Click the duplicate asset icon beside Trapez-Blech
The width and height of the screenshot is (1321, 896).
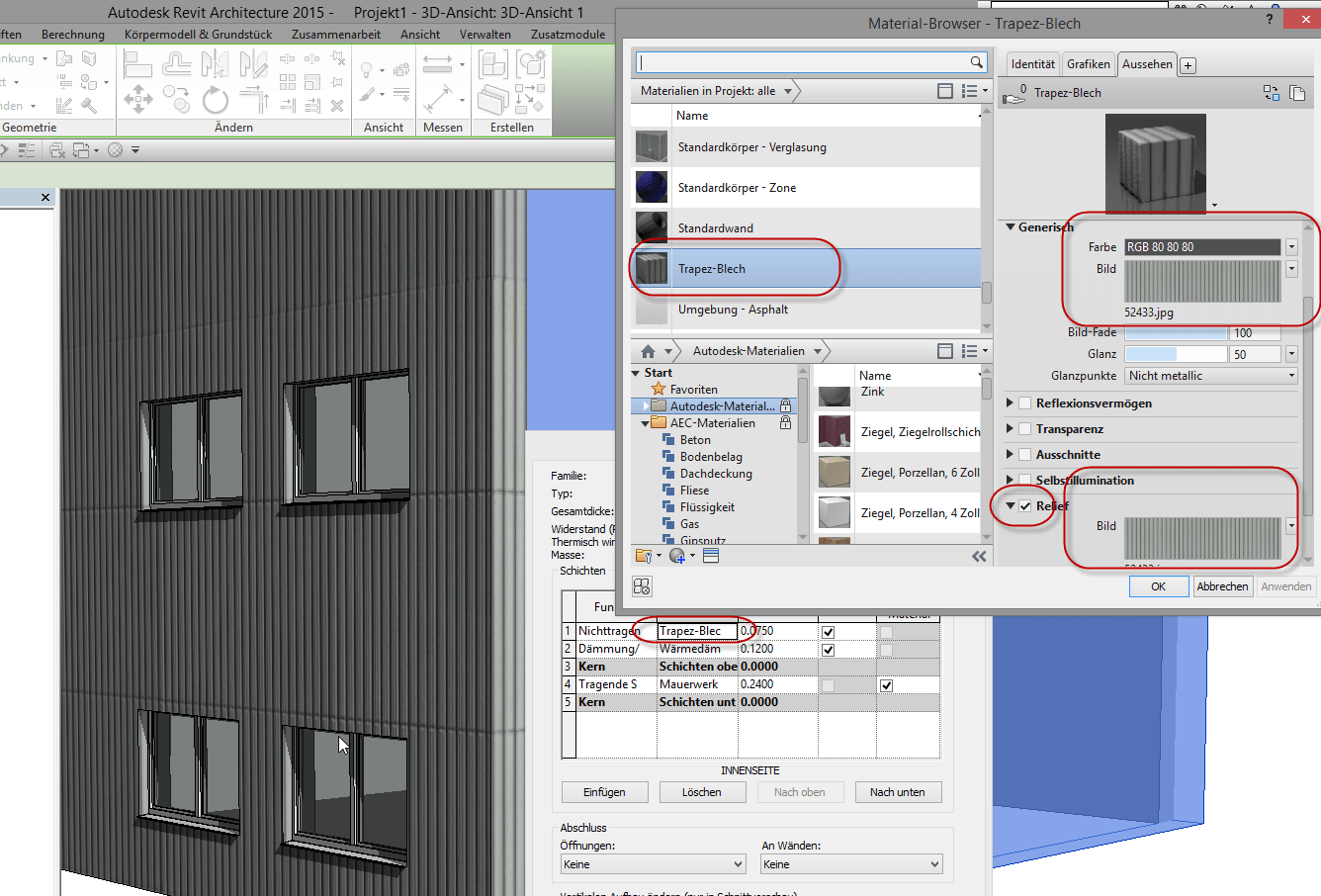click(x=1297, y=93)
